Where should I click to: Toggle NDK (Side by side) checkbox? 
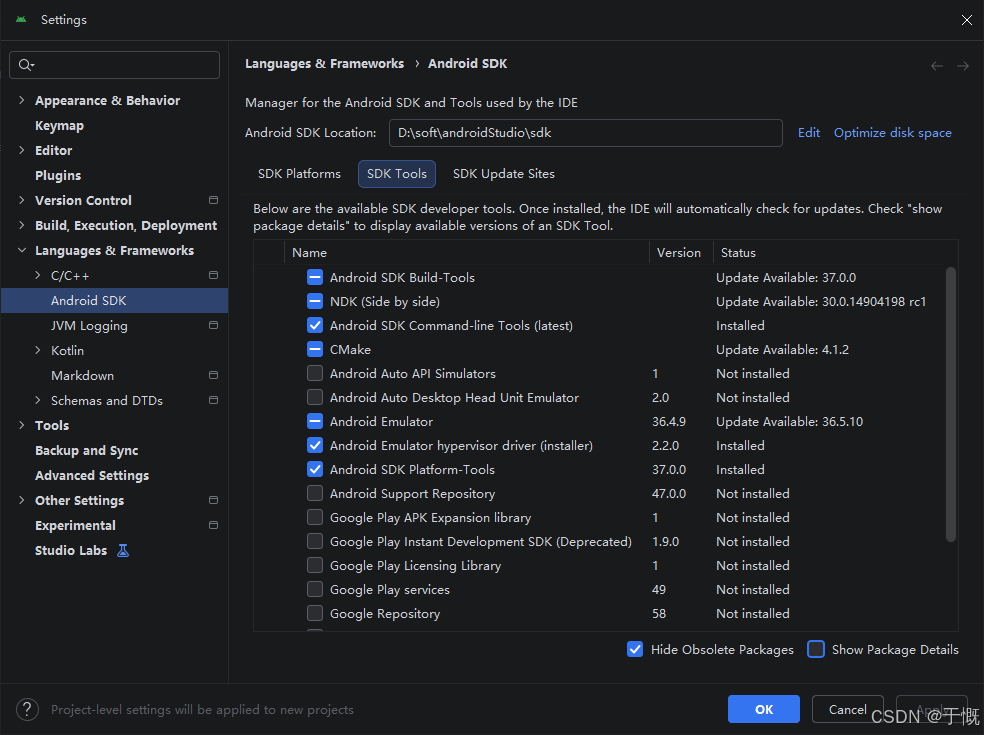click(x=315, y=301)
